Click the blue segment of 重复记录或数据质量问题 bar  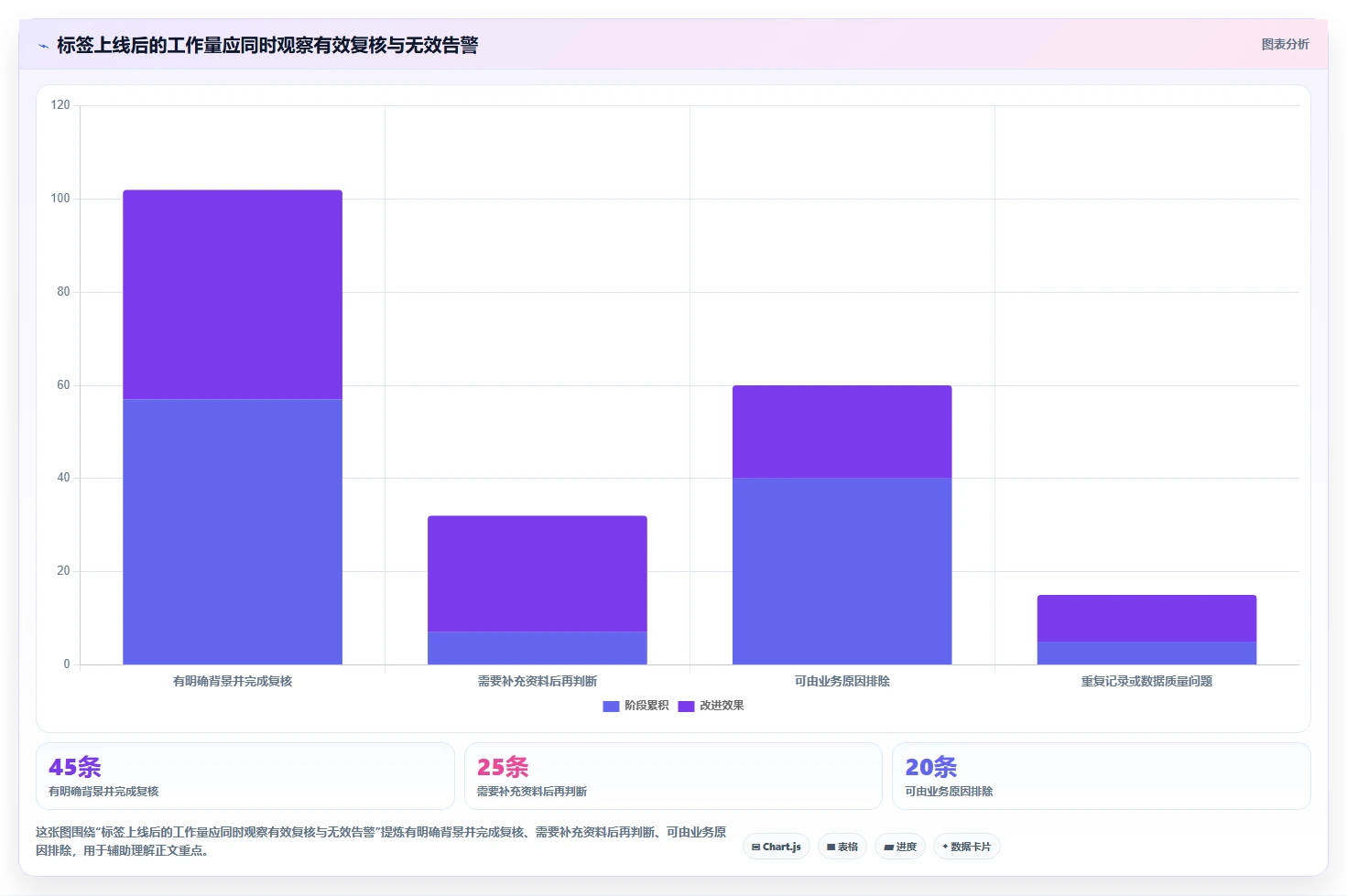pos(1146,653)
